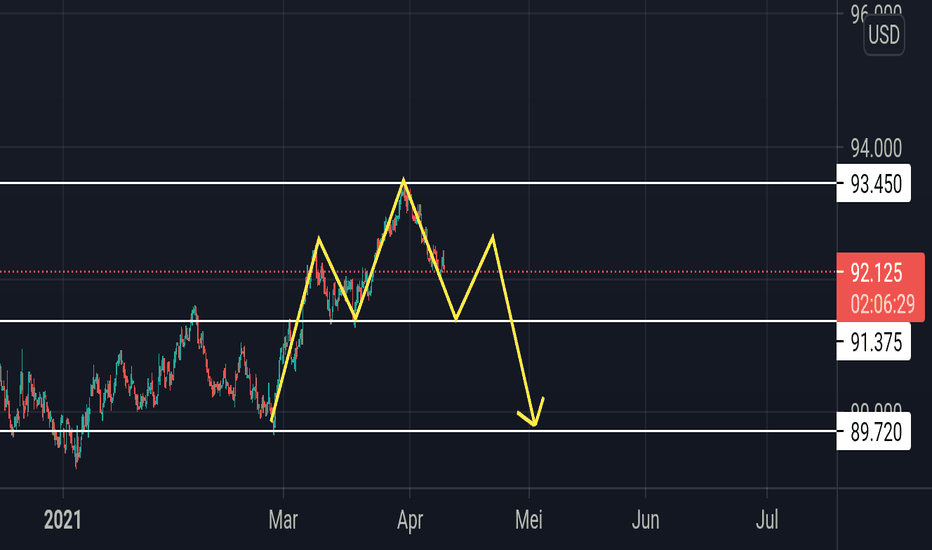The height and width of the screenshot is (550, 932).
Task: Click the Jul label on time axis
Action: point(767,520)
